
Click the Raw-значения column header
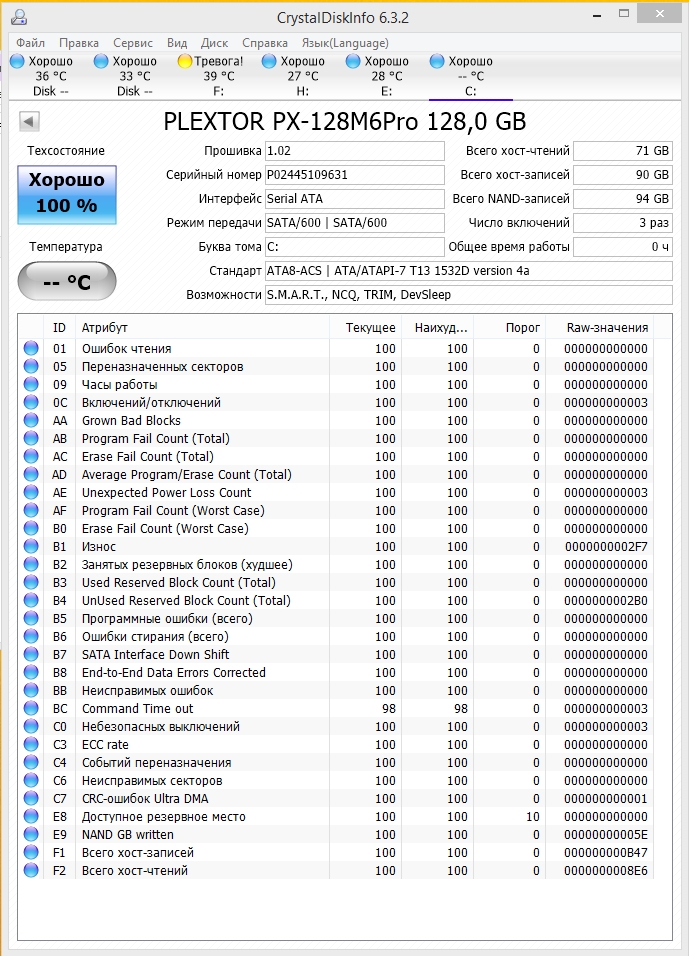coord(607,328)
